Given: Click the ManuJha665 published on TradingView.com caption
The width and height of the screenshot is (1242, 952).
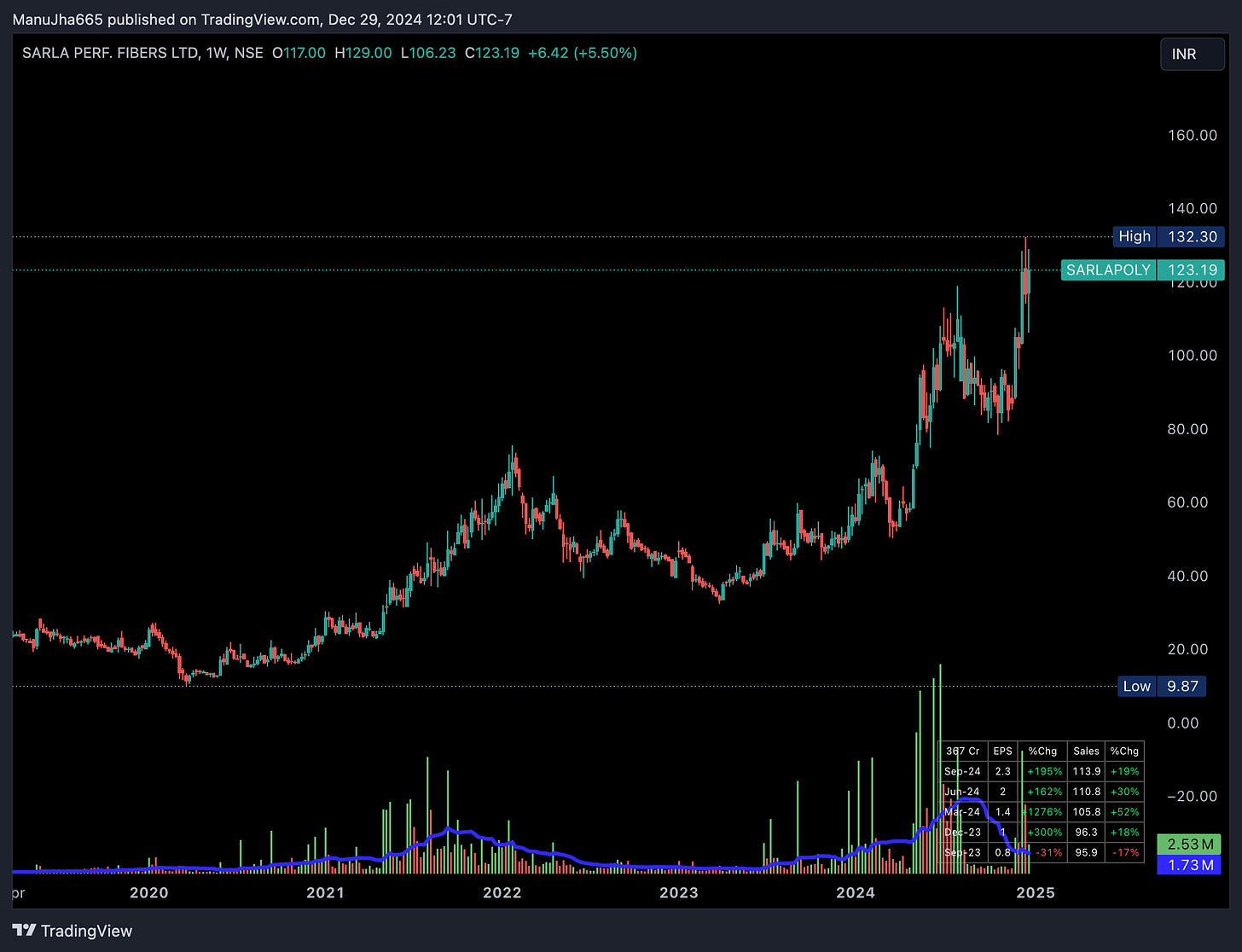Looking at the screenshot, I should pyautogui.click(x=262, y=19).
